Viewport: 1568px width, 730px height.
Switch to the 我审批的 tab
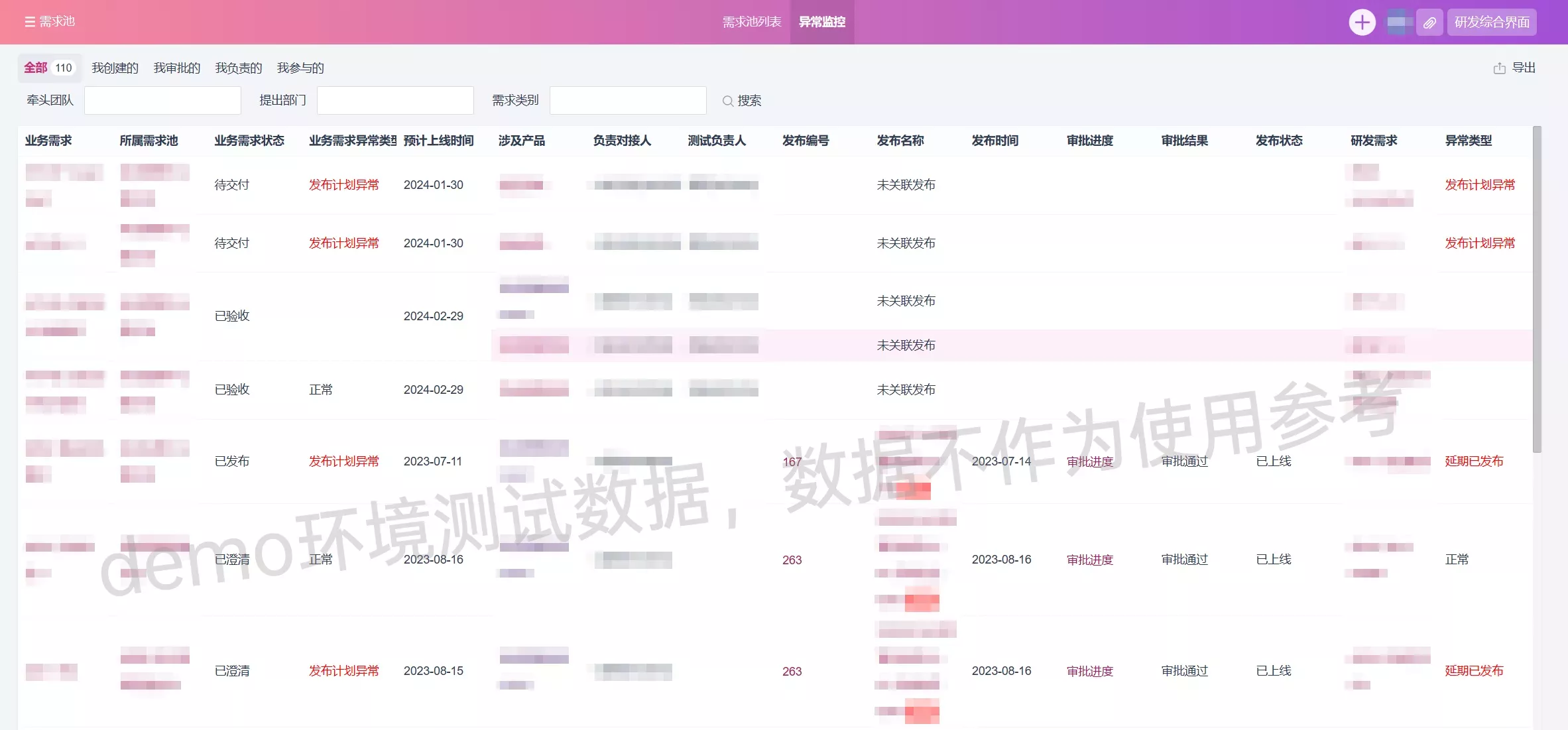click(176, 68)
